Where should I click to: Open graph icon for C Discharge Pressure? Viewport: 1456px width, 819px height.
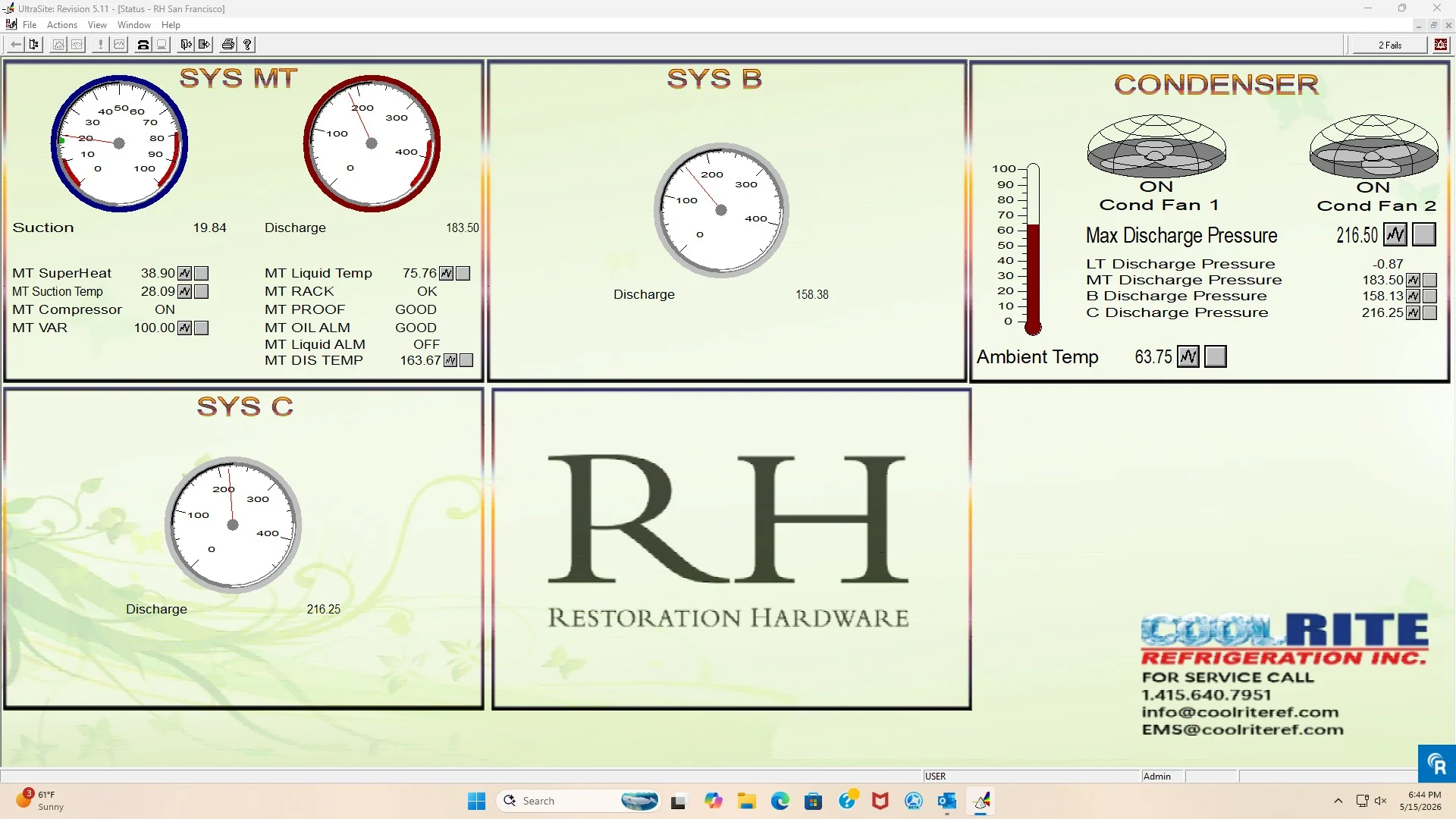1413,312
